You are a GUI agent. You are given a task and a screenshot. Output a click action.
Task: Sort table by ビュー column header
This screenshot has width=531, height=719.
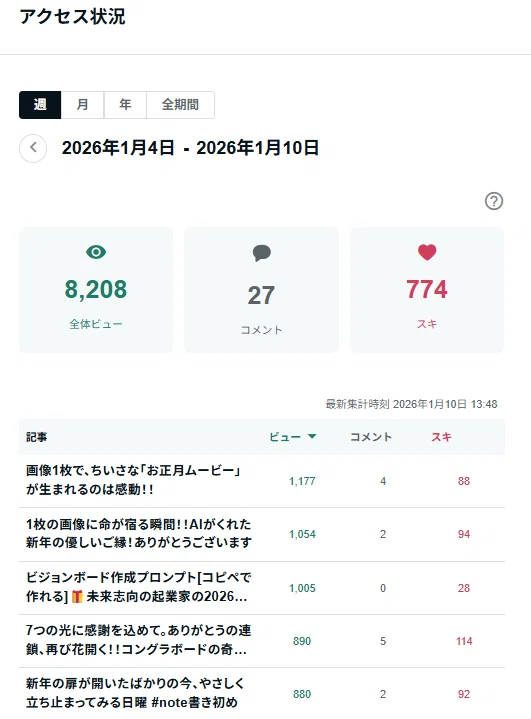click(x=285, y=437)
